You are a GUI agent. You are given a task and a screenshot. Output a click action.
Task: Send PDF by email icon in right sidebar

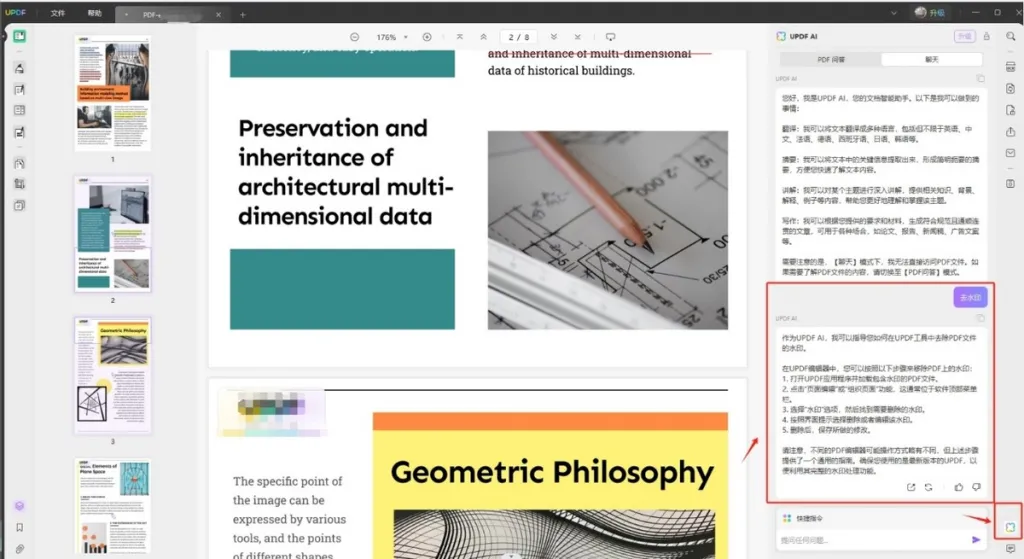coord(1010,153)
